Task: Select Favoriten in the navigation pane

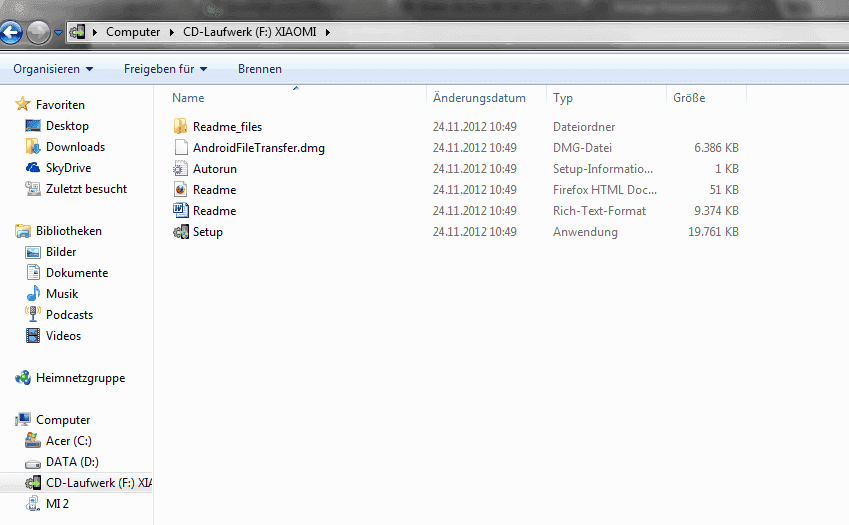Action: tap(60, 104)
